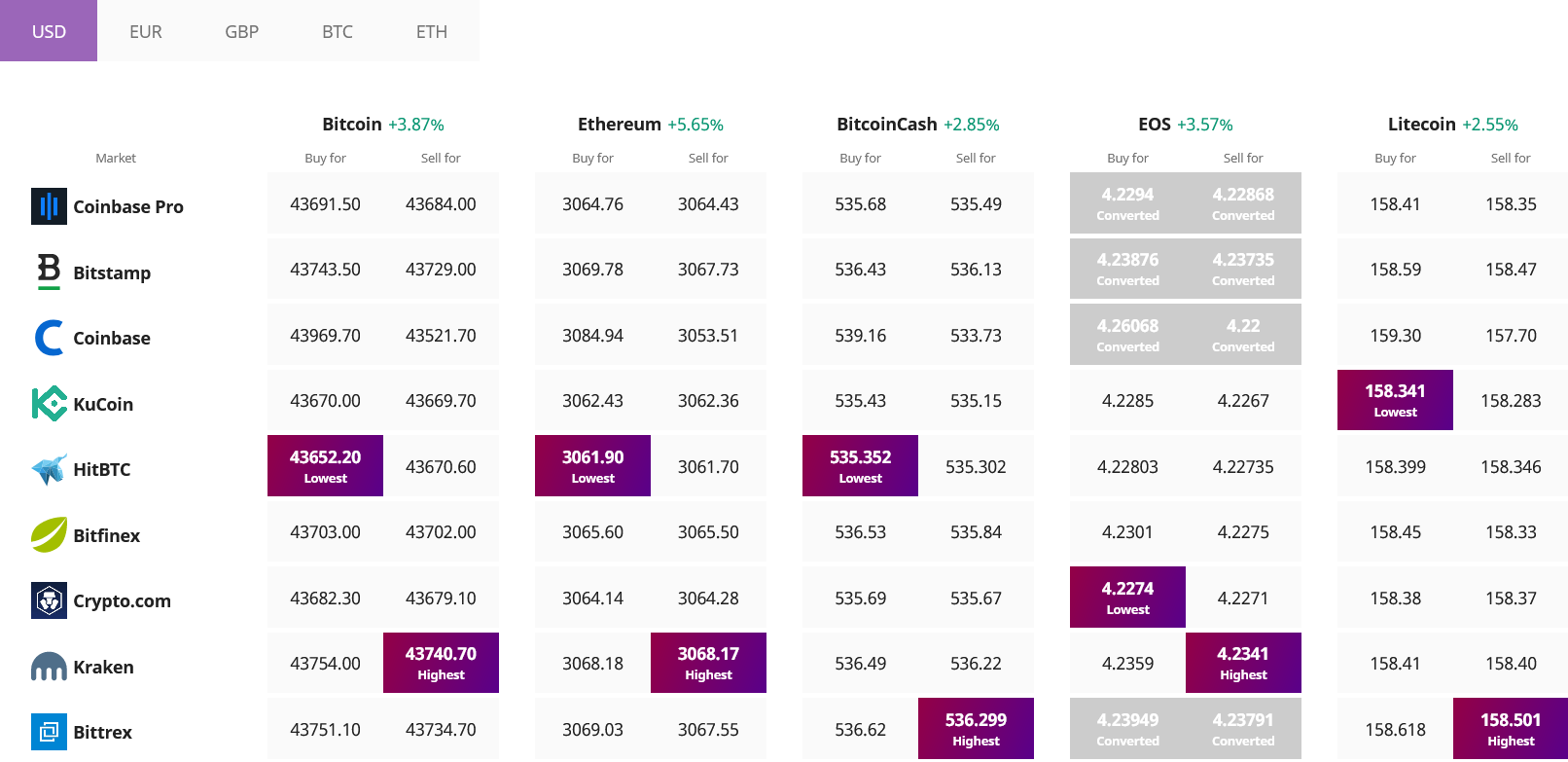Viewport: 1568px width, 762px height.
Task: Click Bittrex Ethereum buy price 3069.03
Action: click(x=592, y=730)
